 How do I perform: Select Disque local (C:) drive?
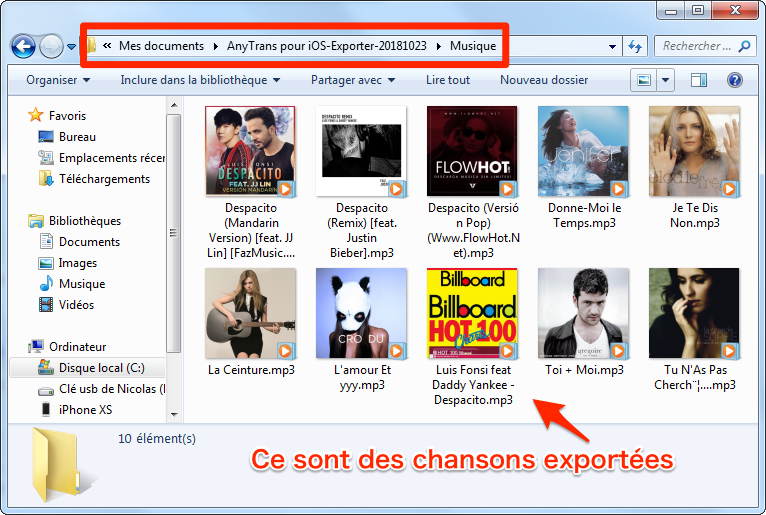click(x=102, y=368)
